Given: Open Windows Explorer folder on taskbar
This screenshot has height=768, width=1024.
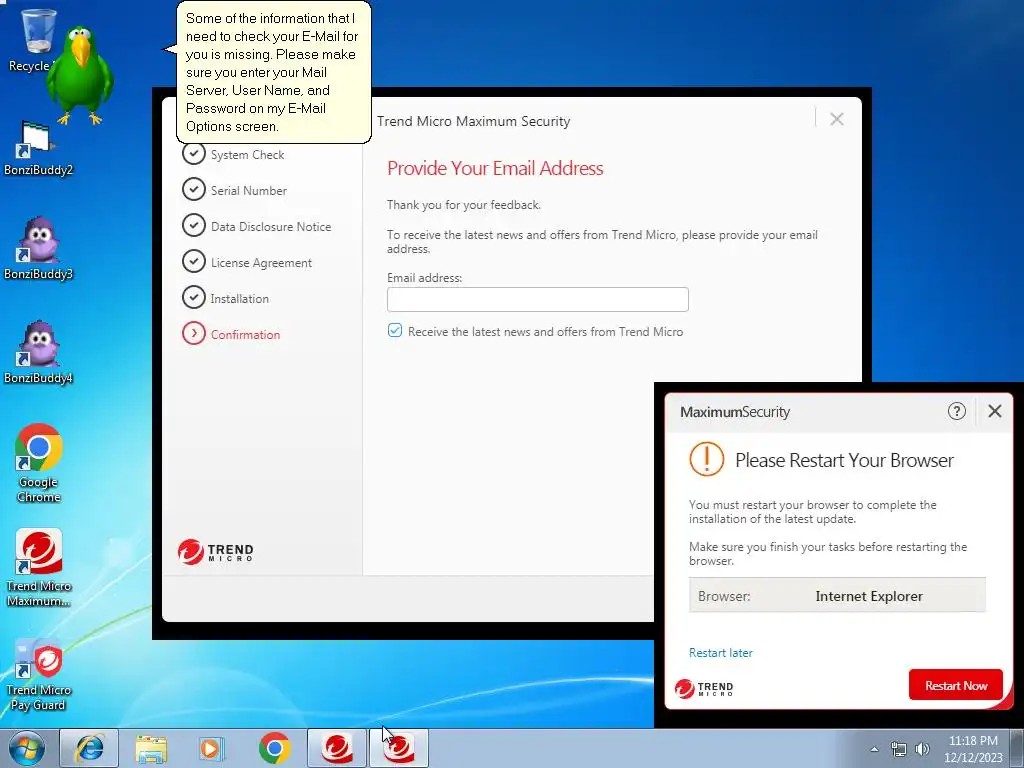Looking at the screenshot, I should [151, 748].
